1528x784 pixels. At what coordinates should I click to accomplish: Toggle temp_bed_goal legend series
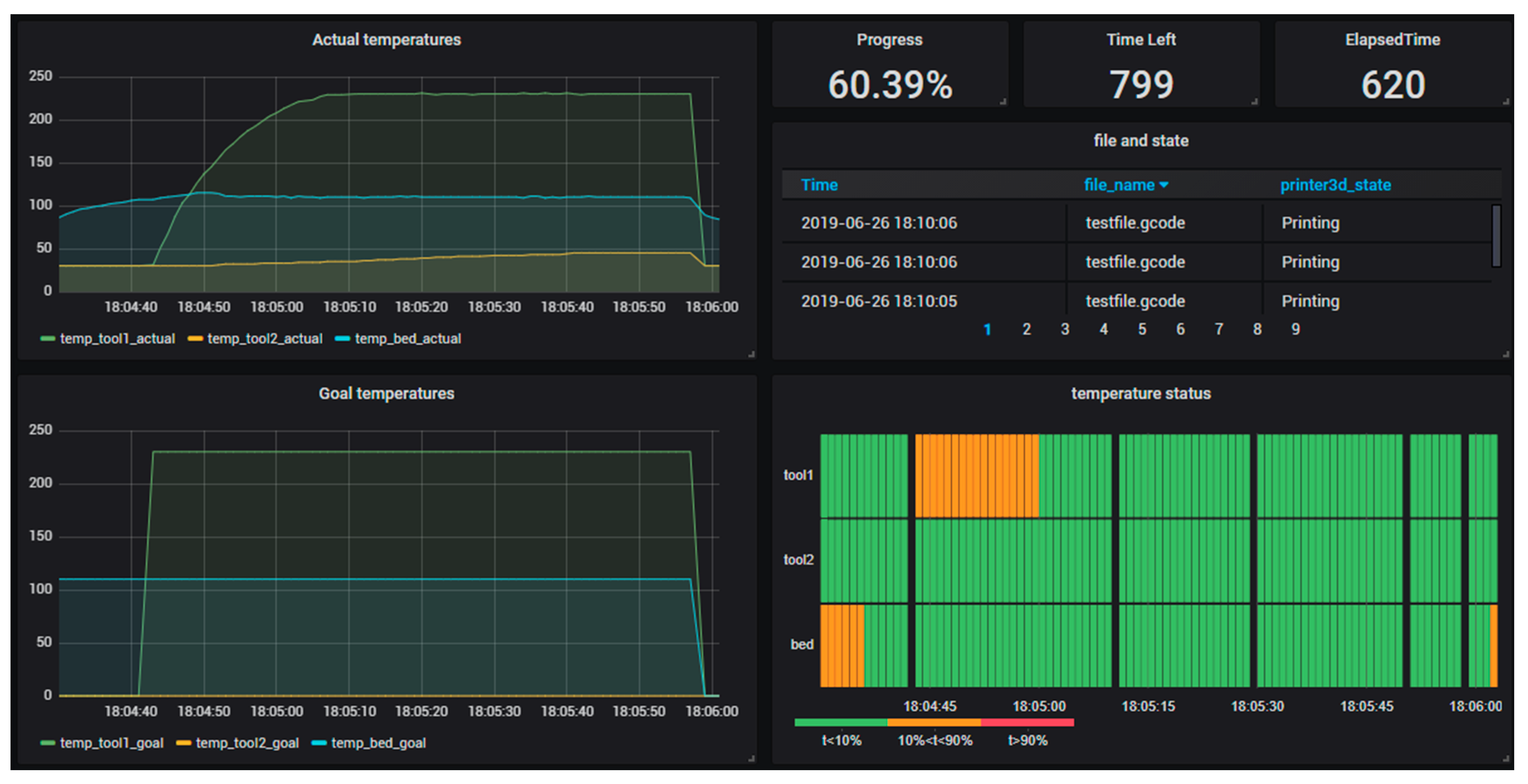[x=378, y=742]
